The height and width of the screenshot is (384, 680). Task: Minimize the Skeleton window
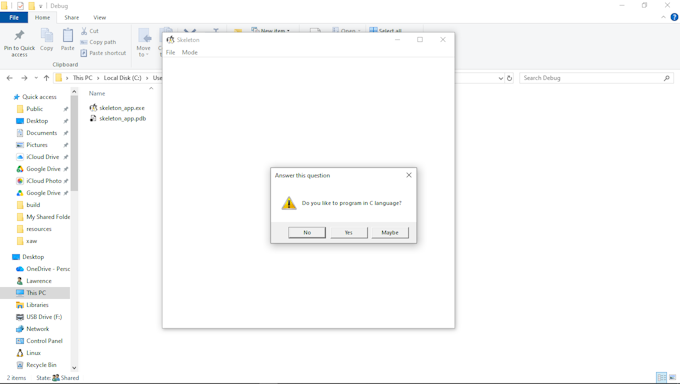click(397, 39)
